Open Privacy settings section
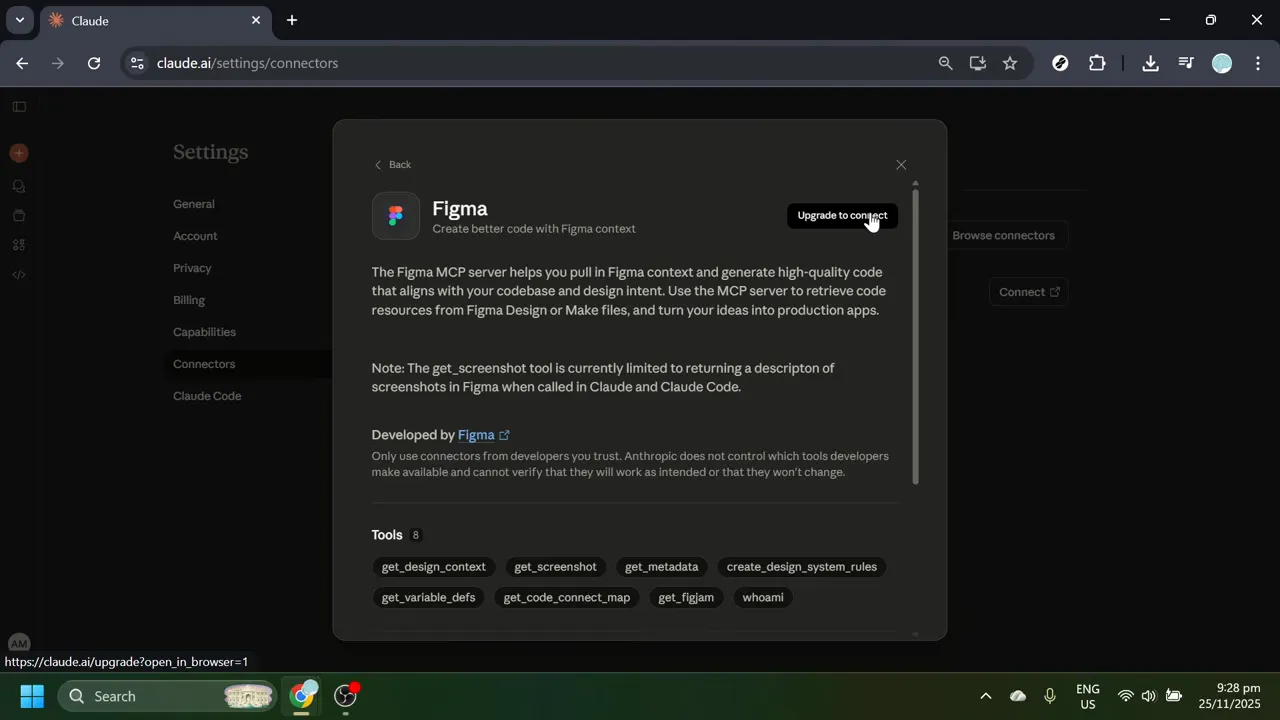 (192, 268)
